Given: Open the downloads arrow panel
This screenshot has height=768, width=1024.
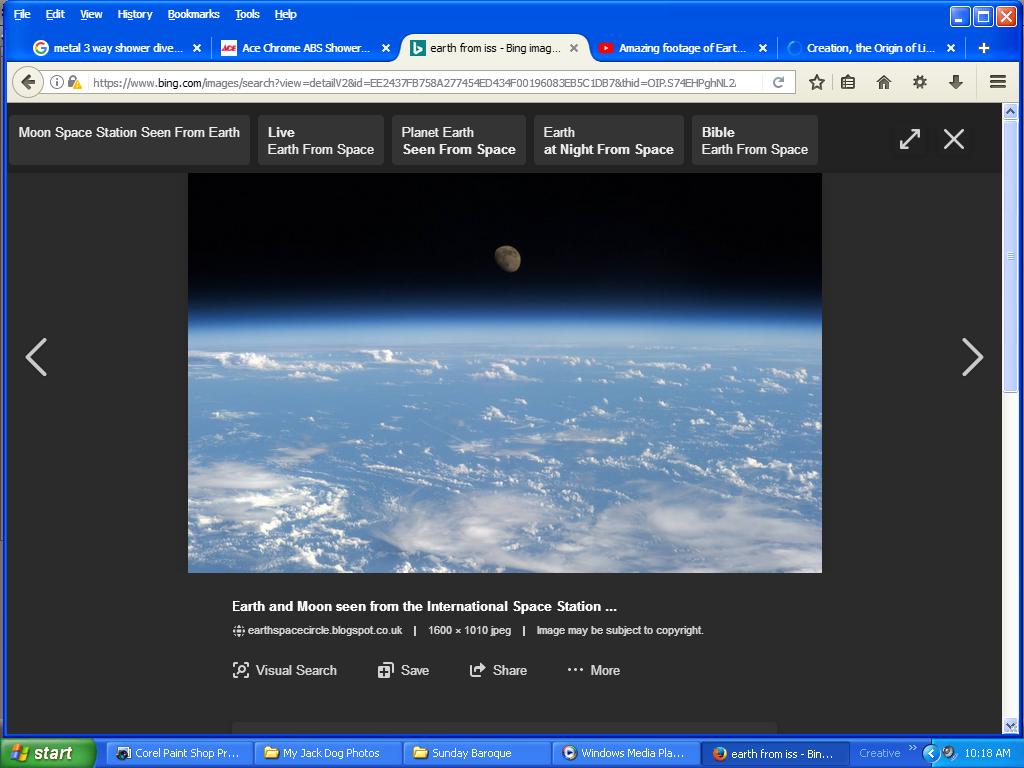Looking at the screenshot, I should [x=956, y=82].
